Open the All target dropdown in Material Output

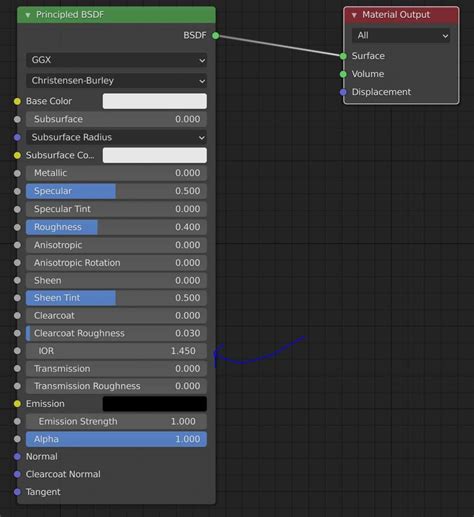coord(401,35)
